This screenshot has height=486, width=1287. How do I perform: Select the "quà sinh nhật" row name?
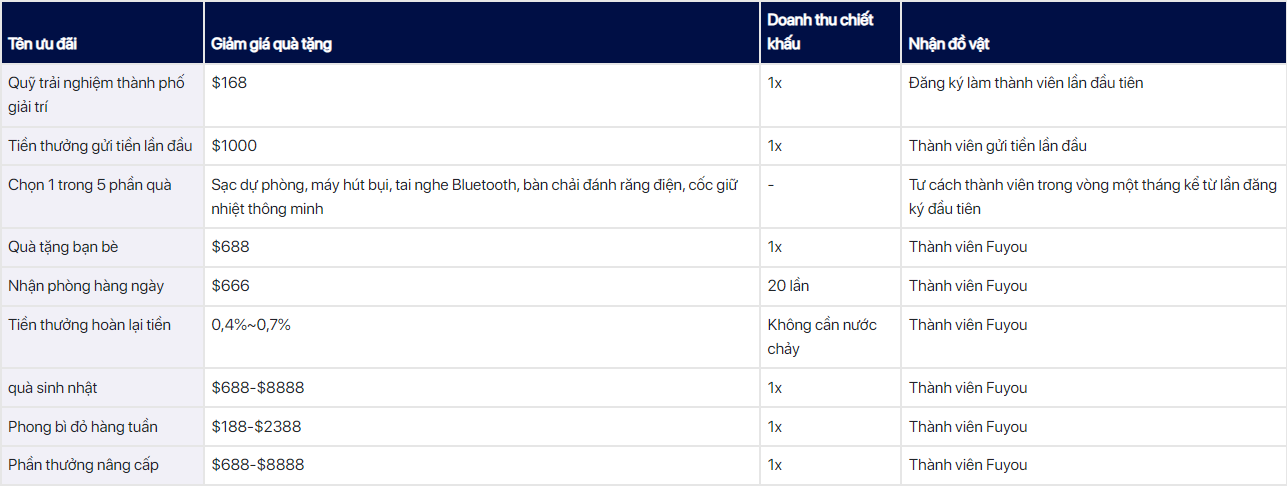coord(53,388)
